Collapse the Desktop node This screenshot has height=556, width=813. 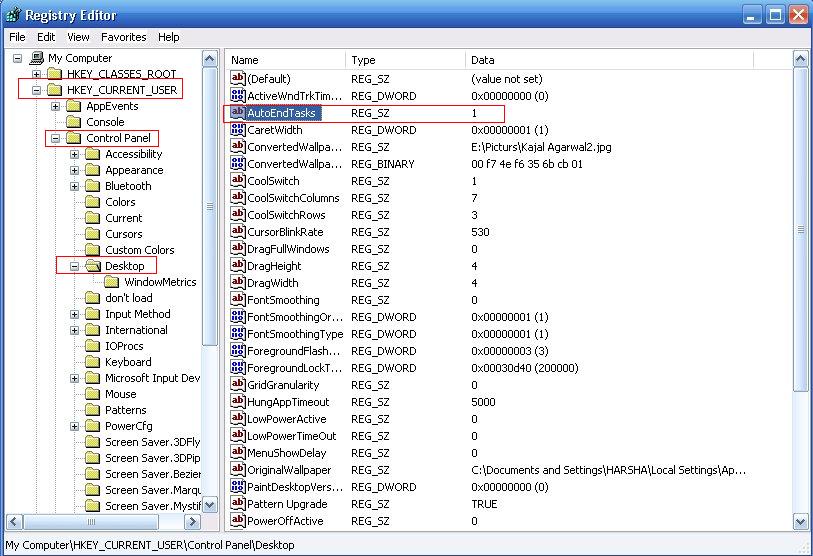coord(75,266)
